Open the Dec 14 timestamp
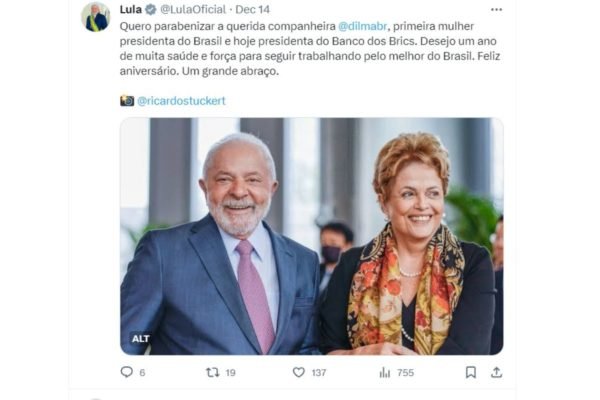Image resolution: width=600 pixels, height=400 pixels. tap(253, 10)
